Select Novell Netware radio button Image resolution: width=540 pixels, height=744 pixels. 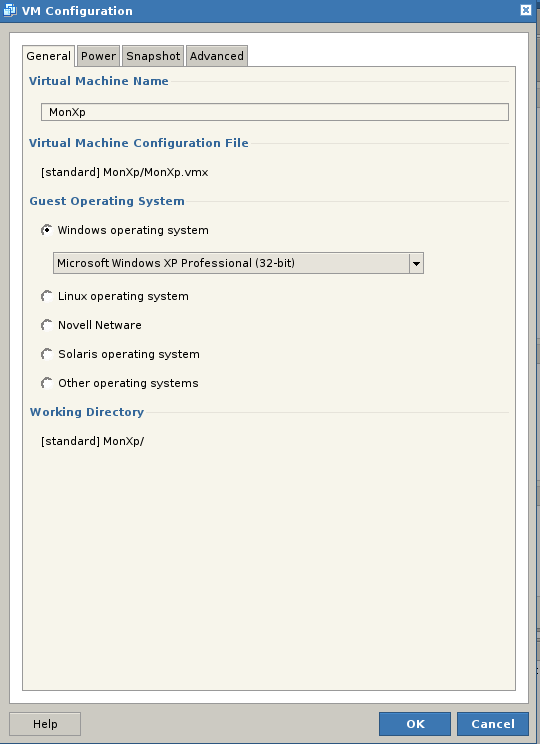coord(47,325)
